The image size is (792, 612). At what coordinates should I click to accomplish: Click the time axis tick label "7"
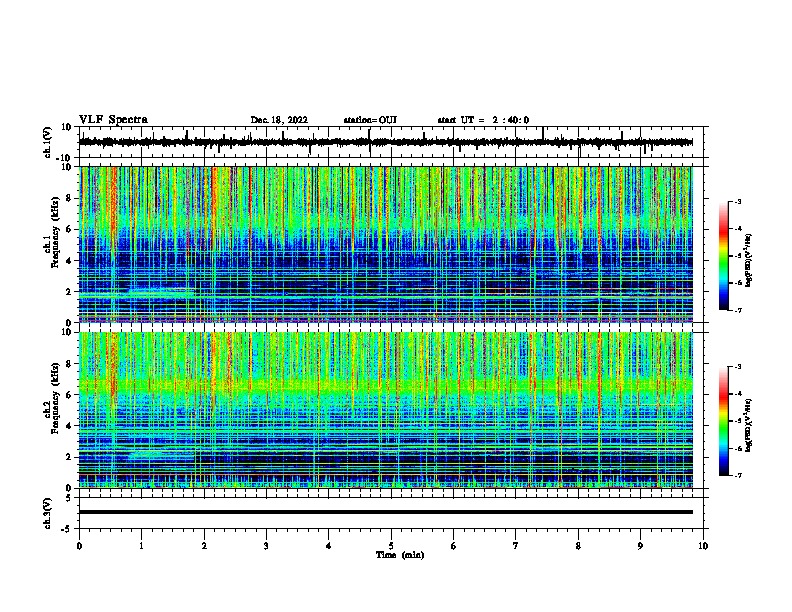(516, 546)
